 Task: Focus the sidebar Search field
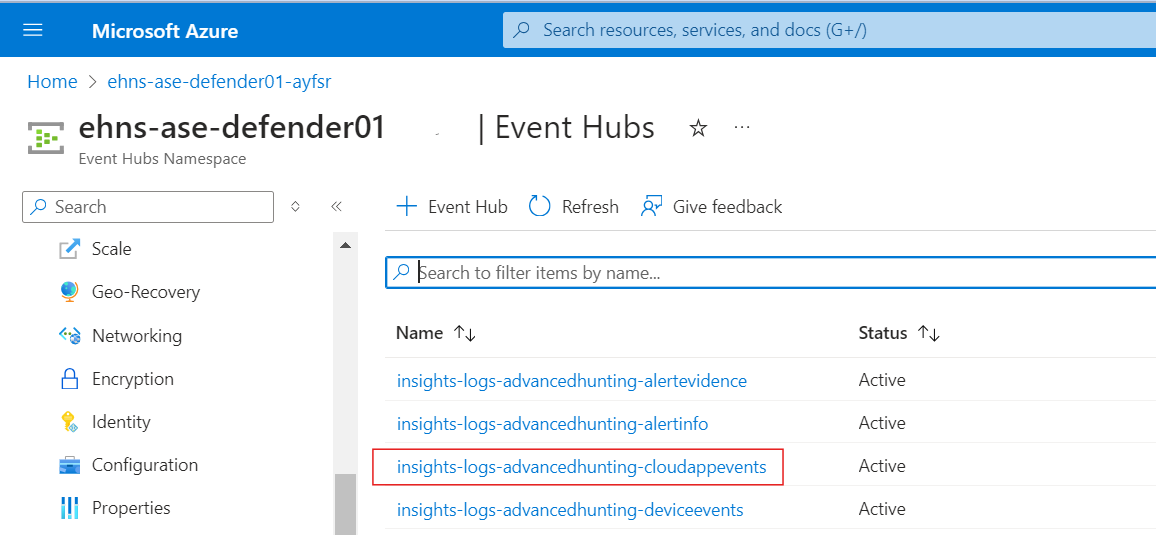(148, 207)
